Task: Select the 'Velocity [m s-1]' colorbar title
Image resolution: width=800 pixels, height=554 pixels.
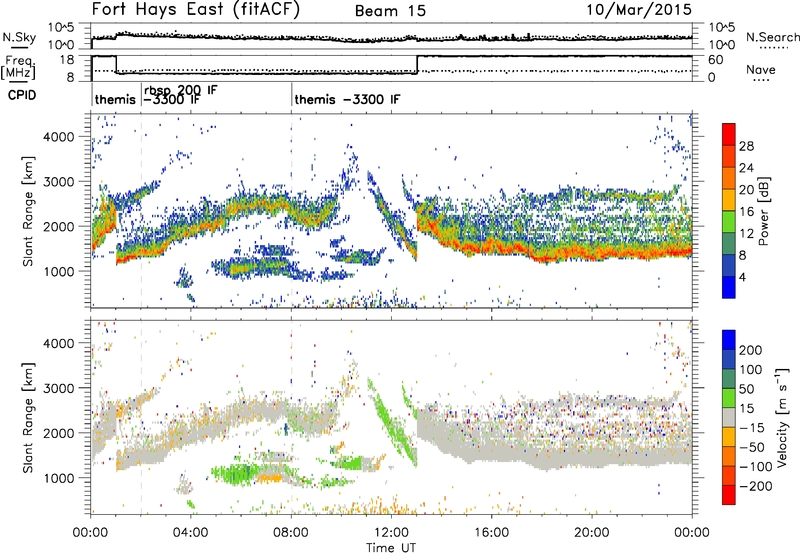Action: [782, 418]
